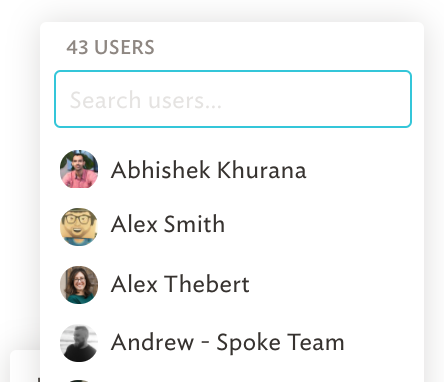Image resolution: width=444 pixels, height=382 pixels.
Task: Select Alex Smith in the list
Action: tap(168, 224)
